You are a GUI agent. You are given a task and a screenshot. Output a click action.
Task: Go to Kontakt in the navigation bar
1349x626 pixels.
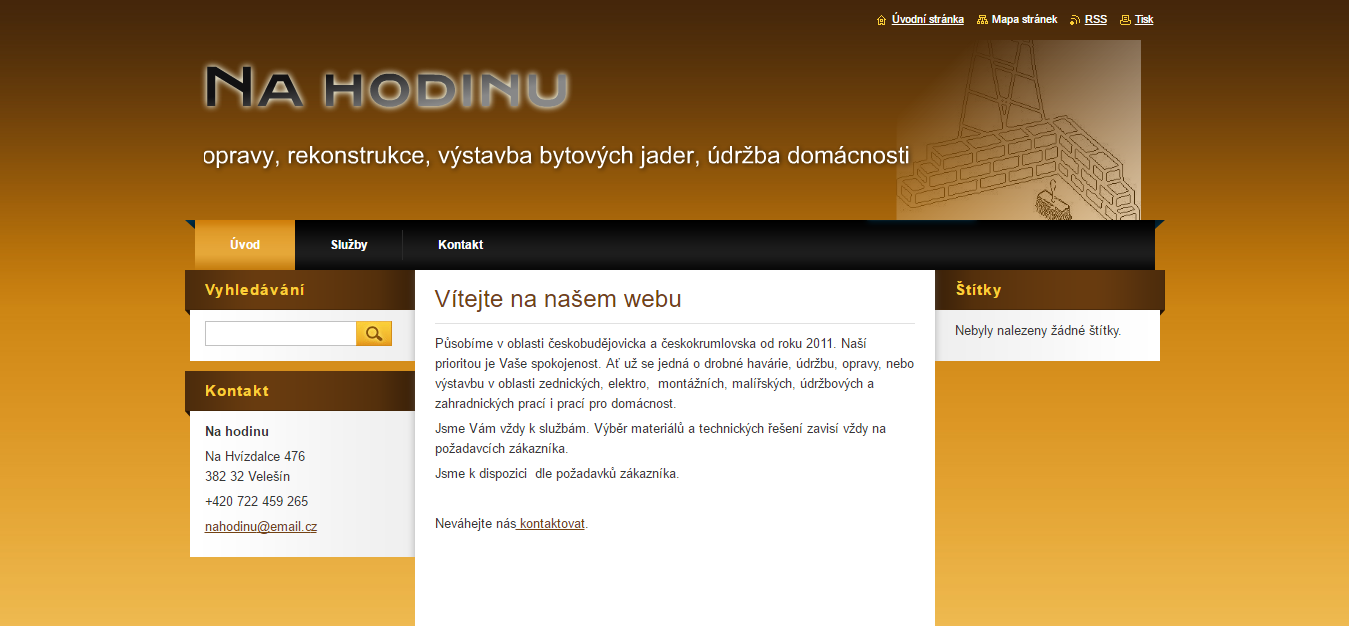(x=460, y=245)
